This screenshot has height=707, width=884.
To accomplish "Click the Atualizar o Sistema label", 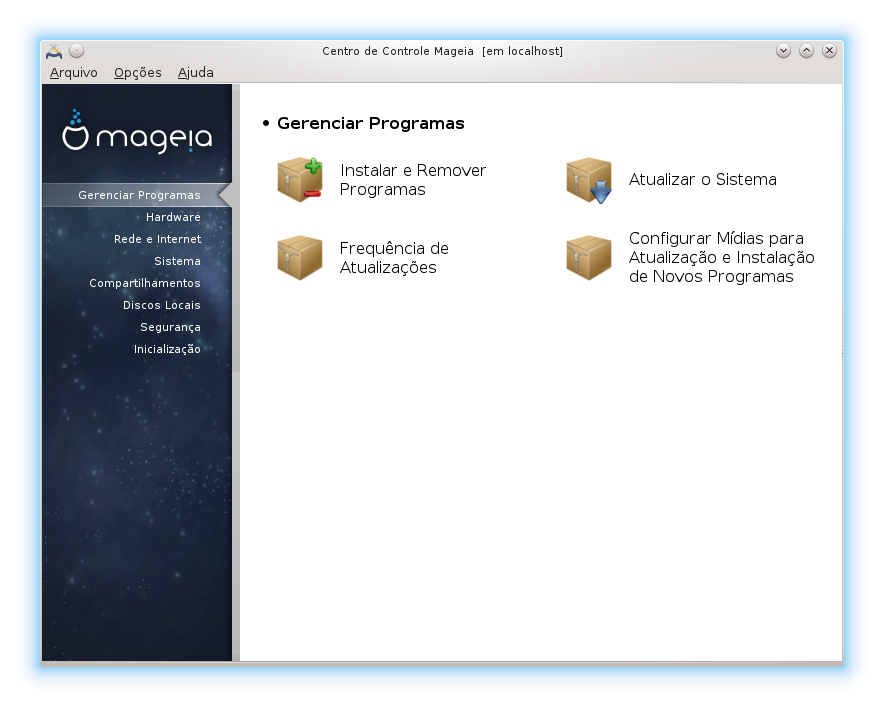I will [x=702, y=180].
